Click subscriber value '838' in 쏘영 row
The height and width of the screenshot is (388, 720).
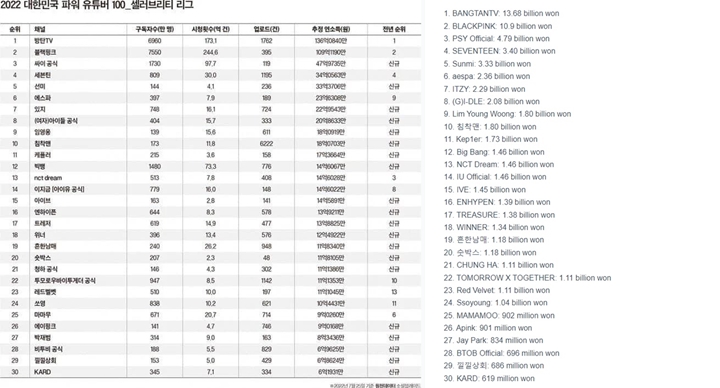pos(155,304)
